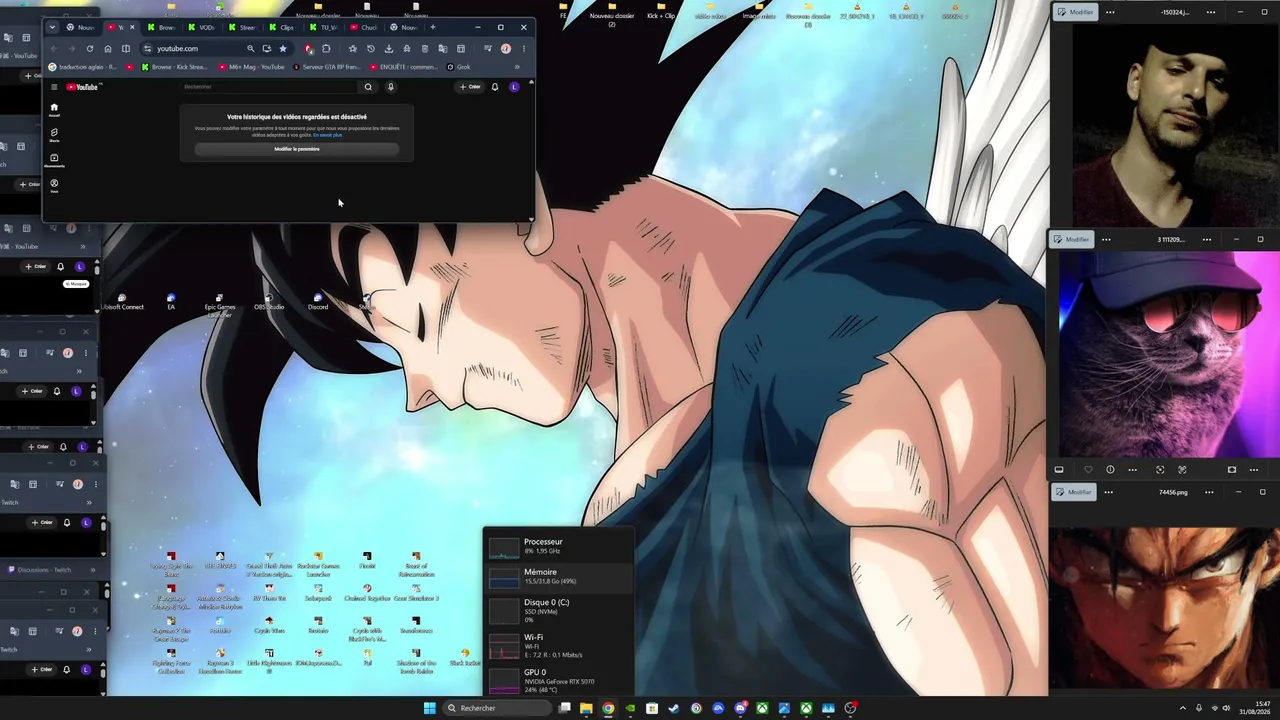Open the YouTube account avatar menu

click(x=514, y=87)
